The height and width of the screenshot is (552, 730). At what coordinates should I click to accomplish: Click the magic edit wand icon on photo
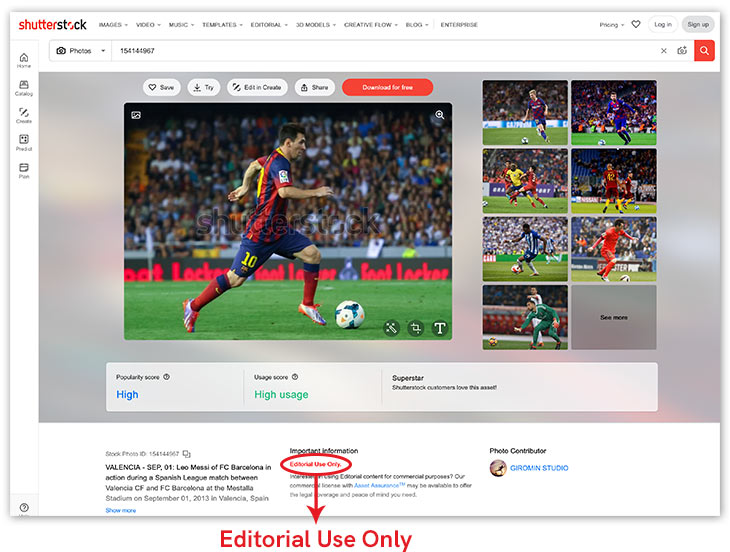[392, 328]
